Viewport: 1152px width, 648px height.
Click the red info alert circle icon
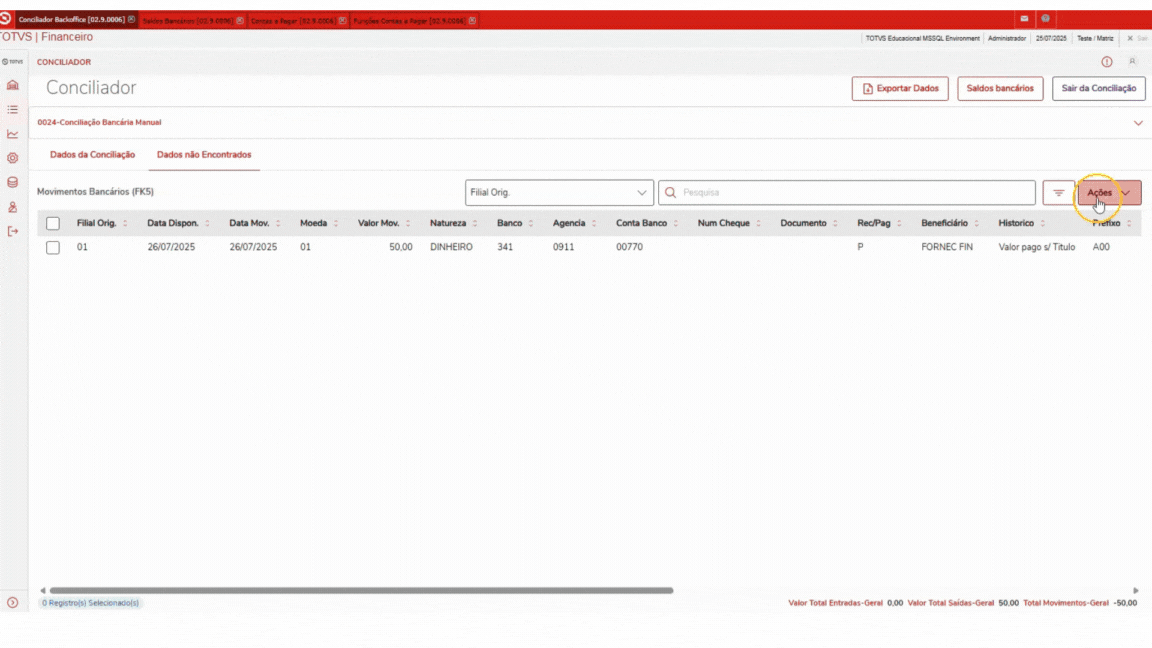click(1106, 62)
